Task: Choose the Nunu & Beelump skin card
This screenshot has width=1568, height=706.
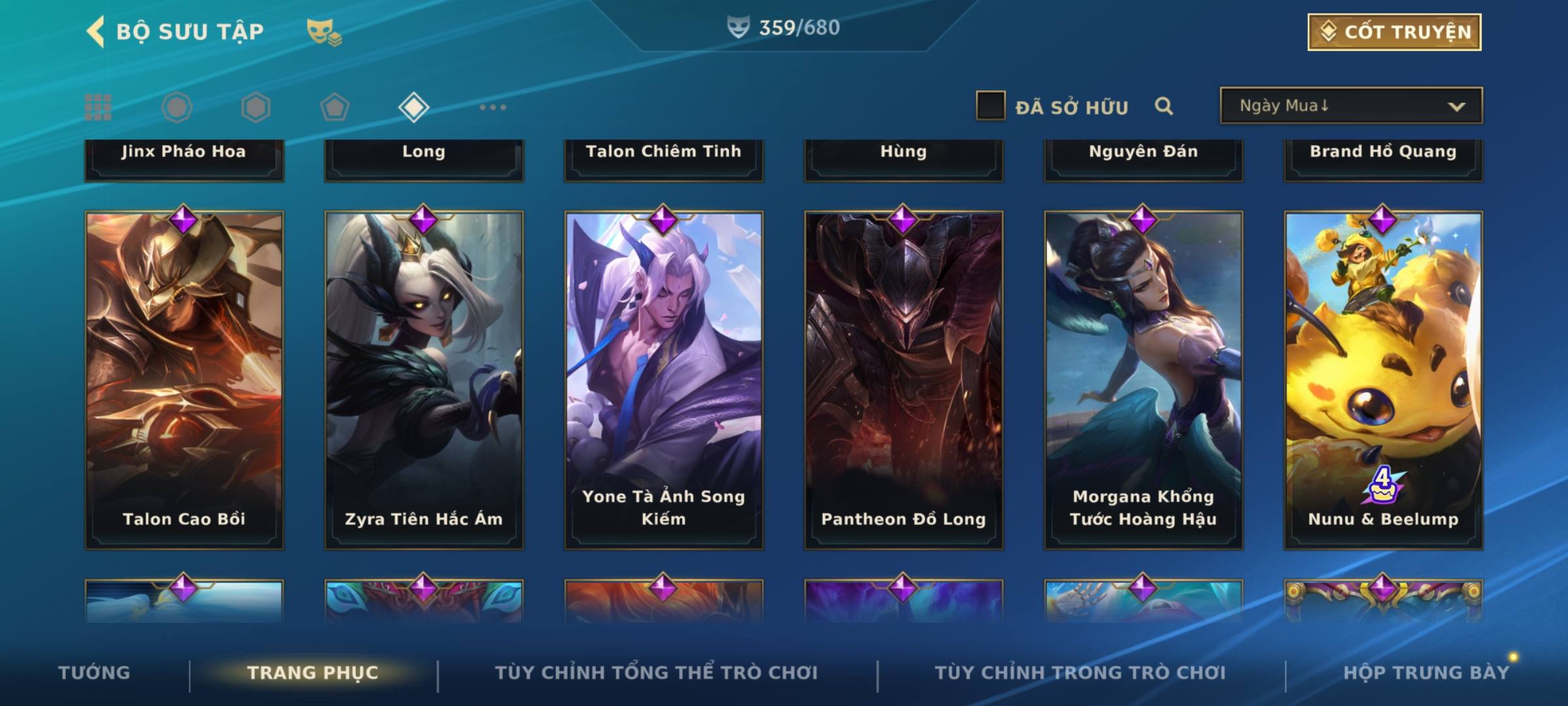Action: pyautogui.click(x=1383, y=380)
